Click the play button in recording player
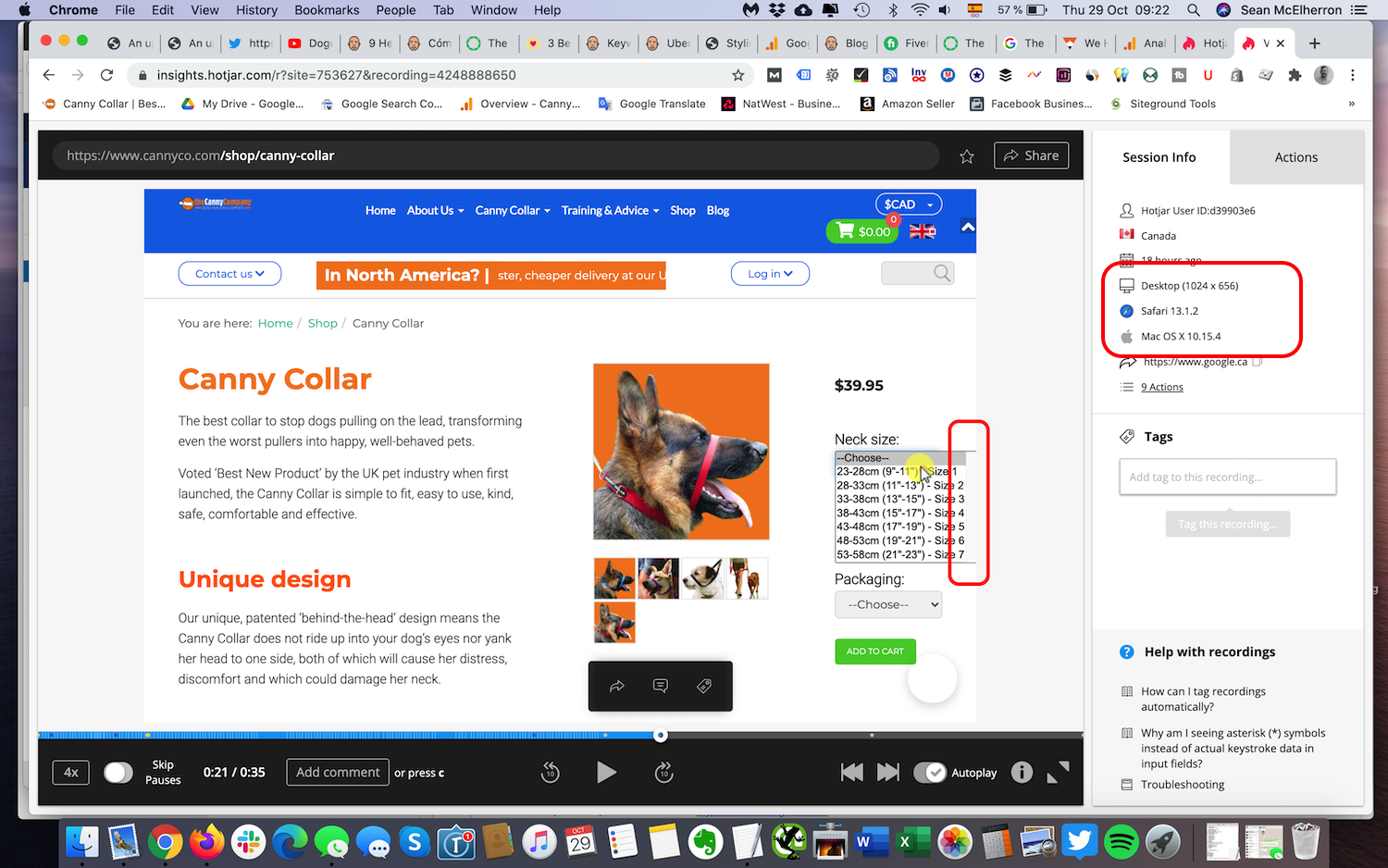 [606, 773]
